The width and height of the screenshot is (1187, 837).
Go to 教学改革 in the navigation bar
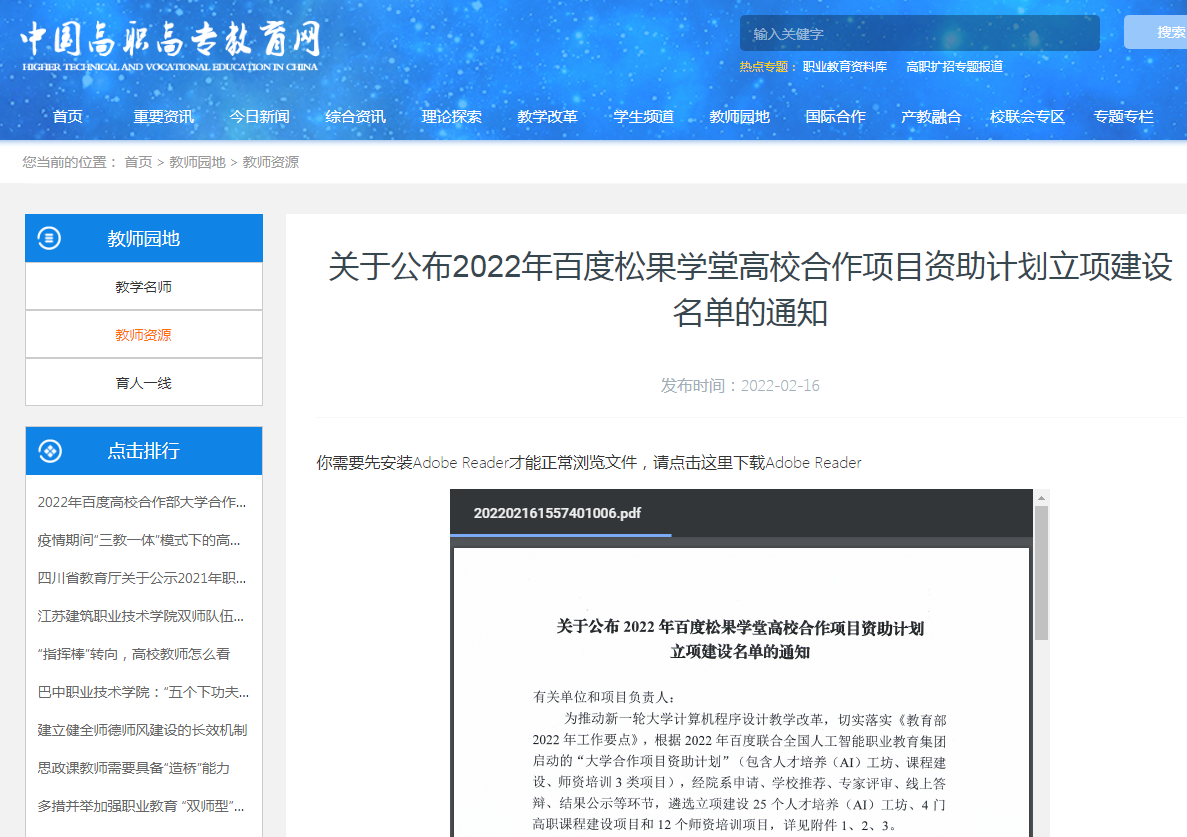(547, 117)
